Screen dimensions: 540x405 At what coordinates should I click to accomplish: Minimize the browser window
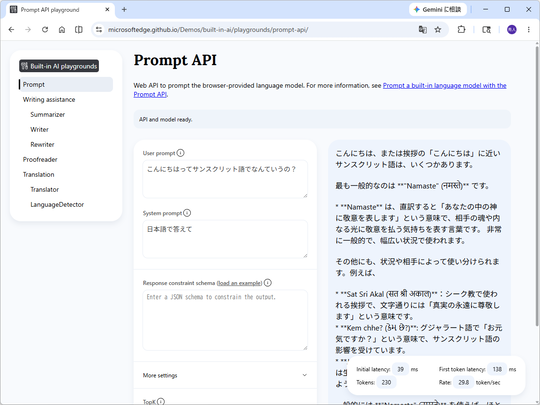tap(486, 10)
